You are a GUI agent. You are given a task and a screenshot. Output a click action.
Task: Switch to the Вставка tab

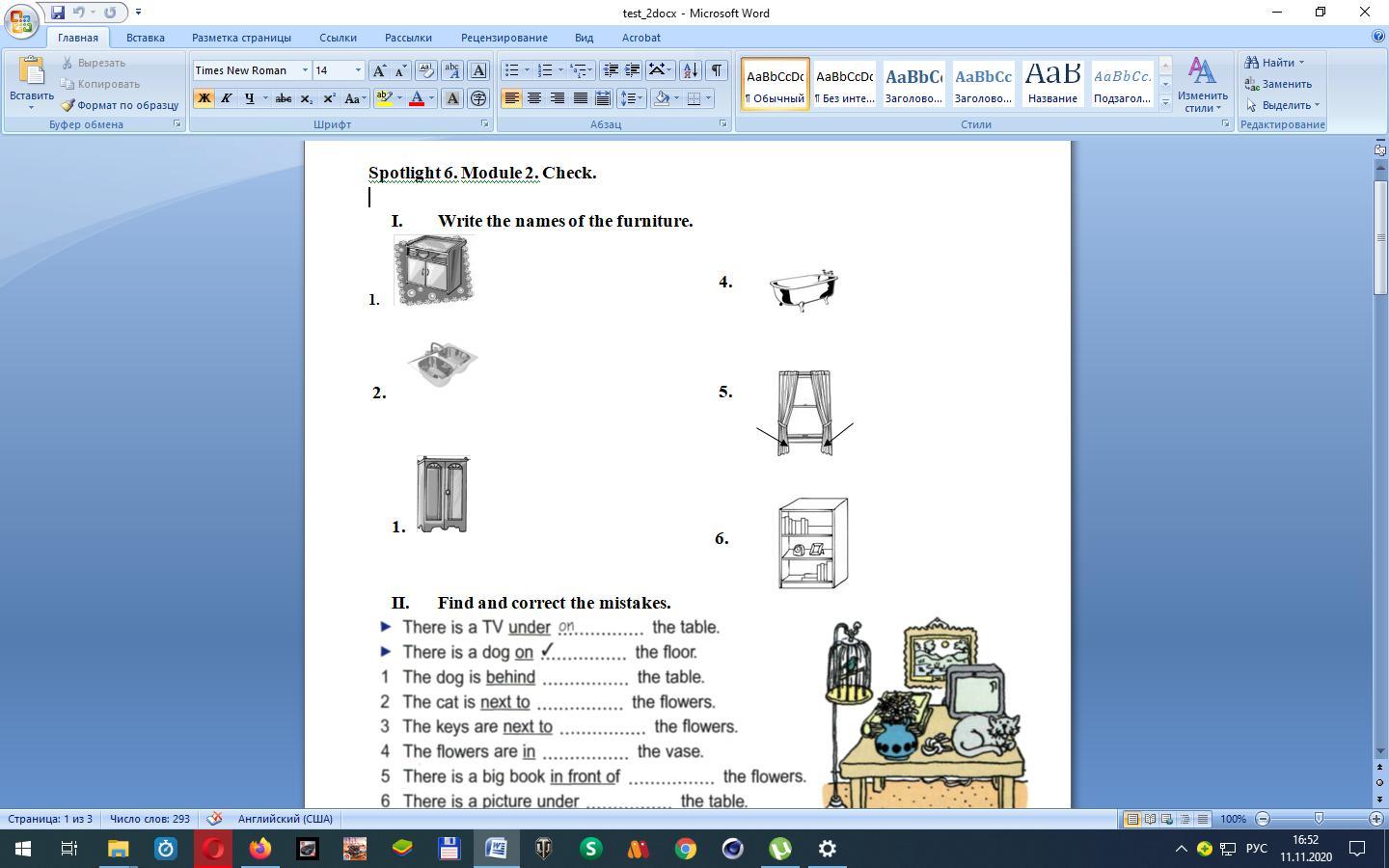click(x=146, y=38)
